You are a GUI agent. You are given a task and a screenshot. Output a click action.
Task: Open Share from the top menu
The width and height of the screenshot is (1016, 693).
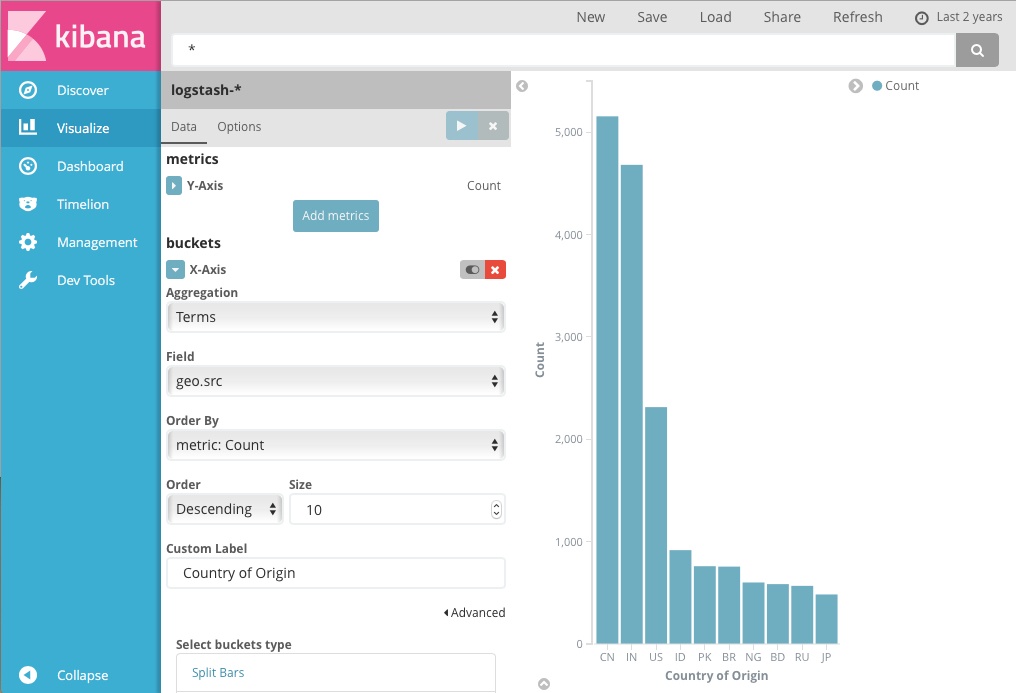[x=782, y=17]
